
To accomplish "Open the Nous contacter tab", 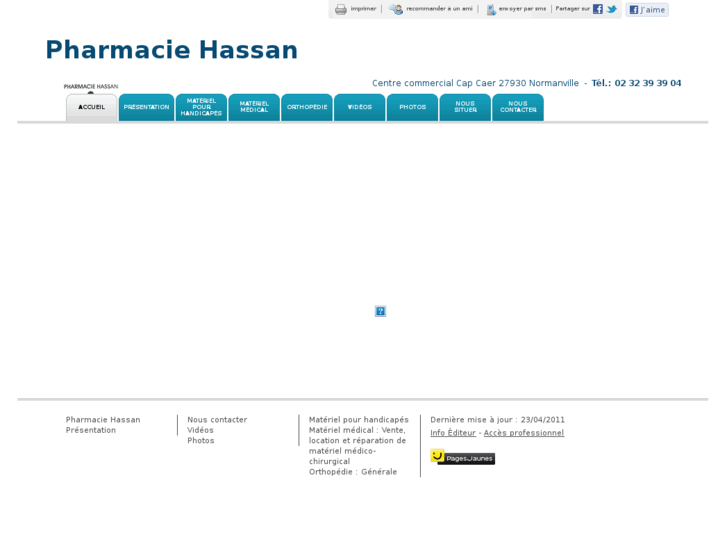I will click(518, 108).
